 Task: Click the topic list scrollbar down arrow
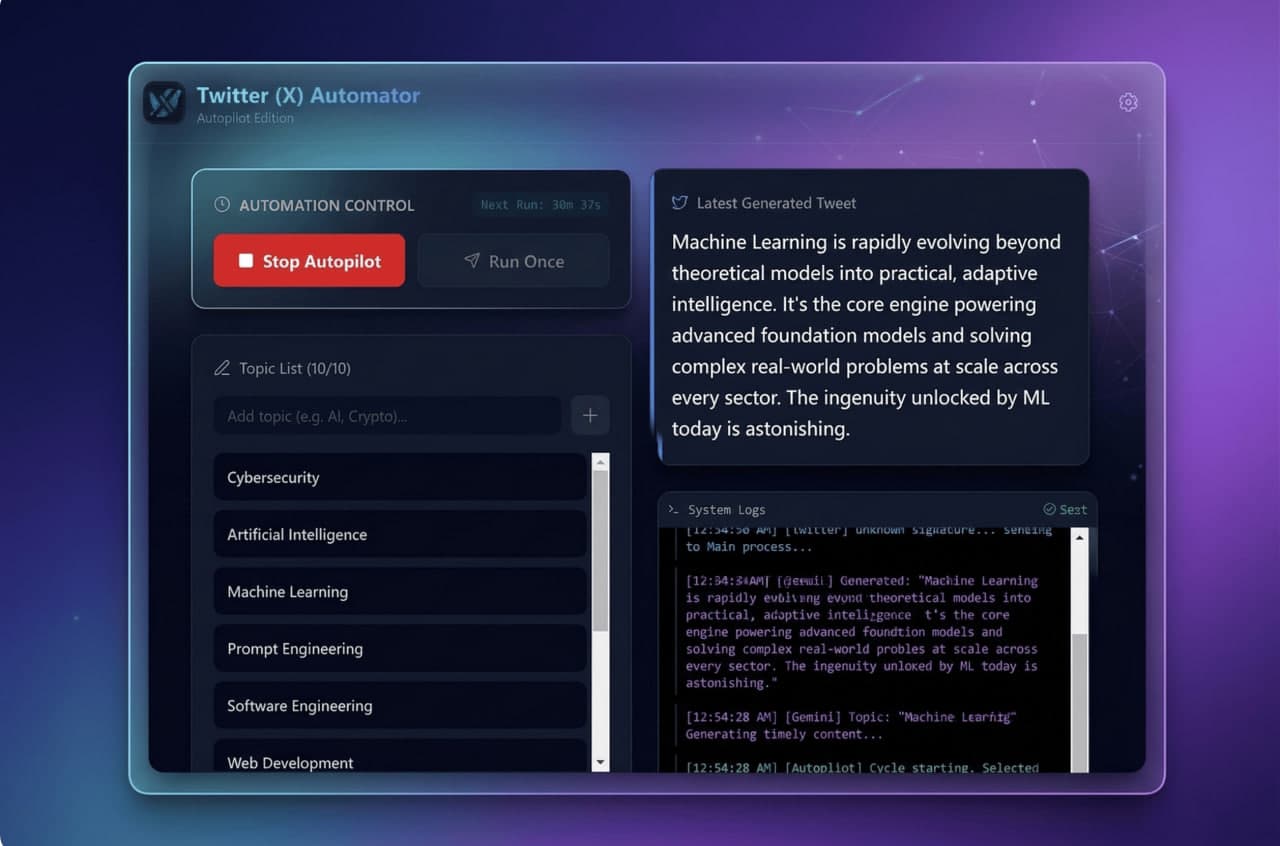600,763
